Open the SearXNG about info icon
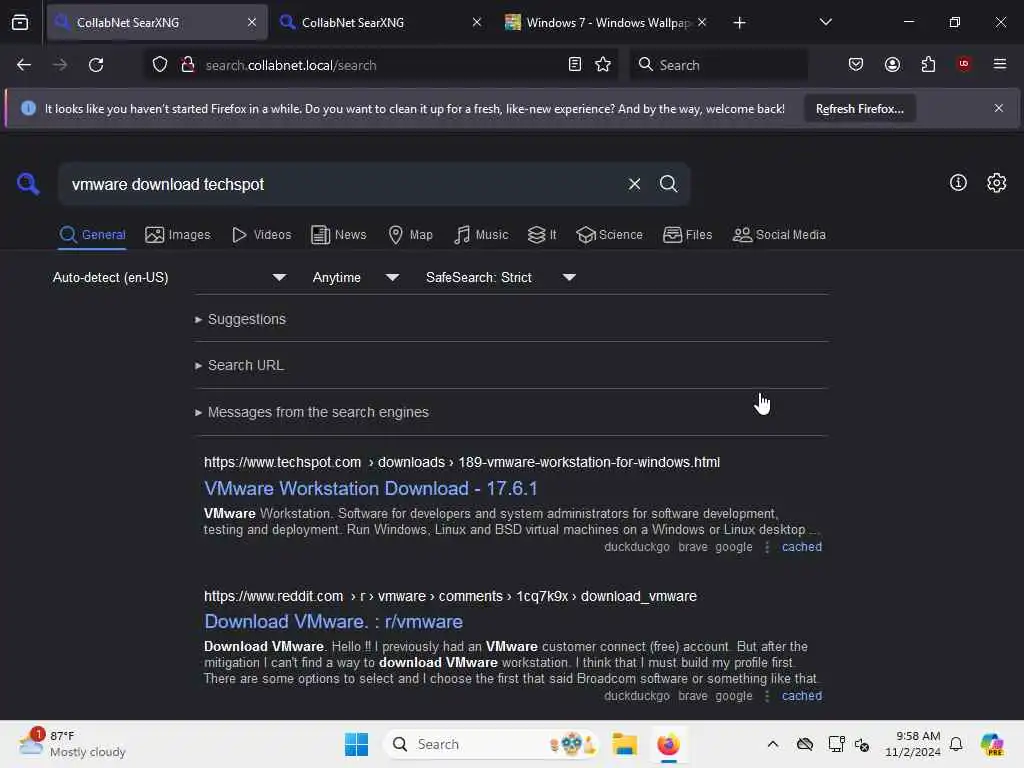The width and height of the screenshot is (1024, 768). 957,183
